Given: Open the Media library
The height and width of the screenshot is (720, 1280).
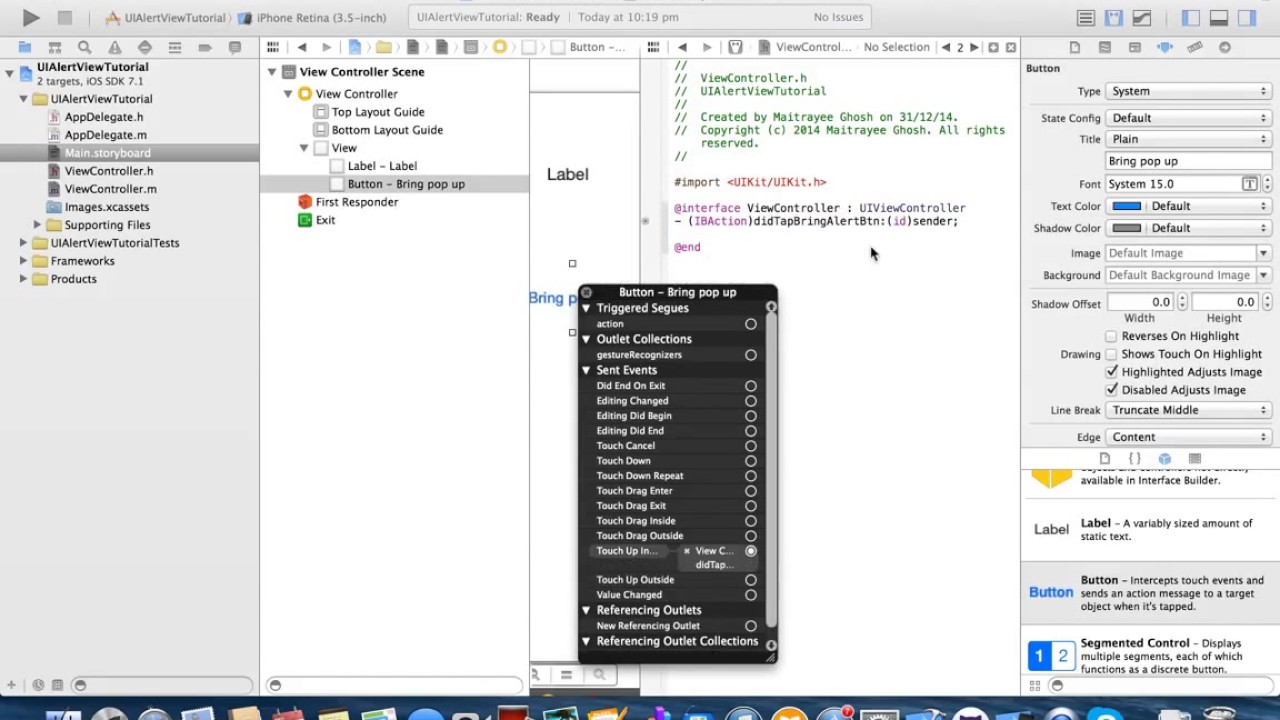Looking at the screenshot, I should tap(1195, 458).
